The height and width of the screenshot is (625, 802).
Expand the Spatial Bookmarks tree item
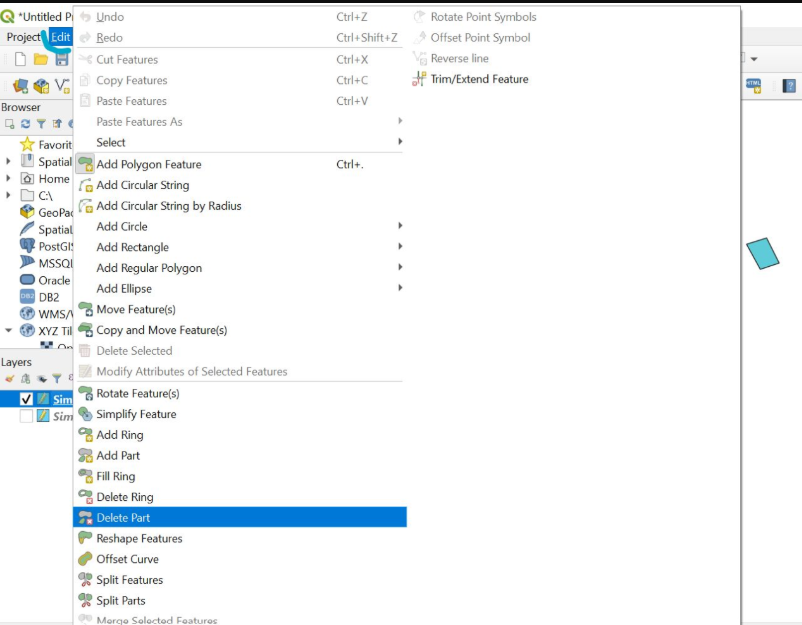pyautogui.click(x=6, y=162)
